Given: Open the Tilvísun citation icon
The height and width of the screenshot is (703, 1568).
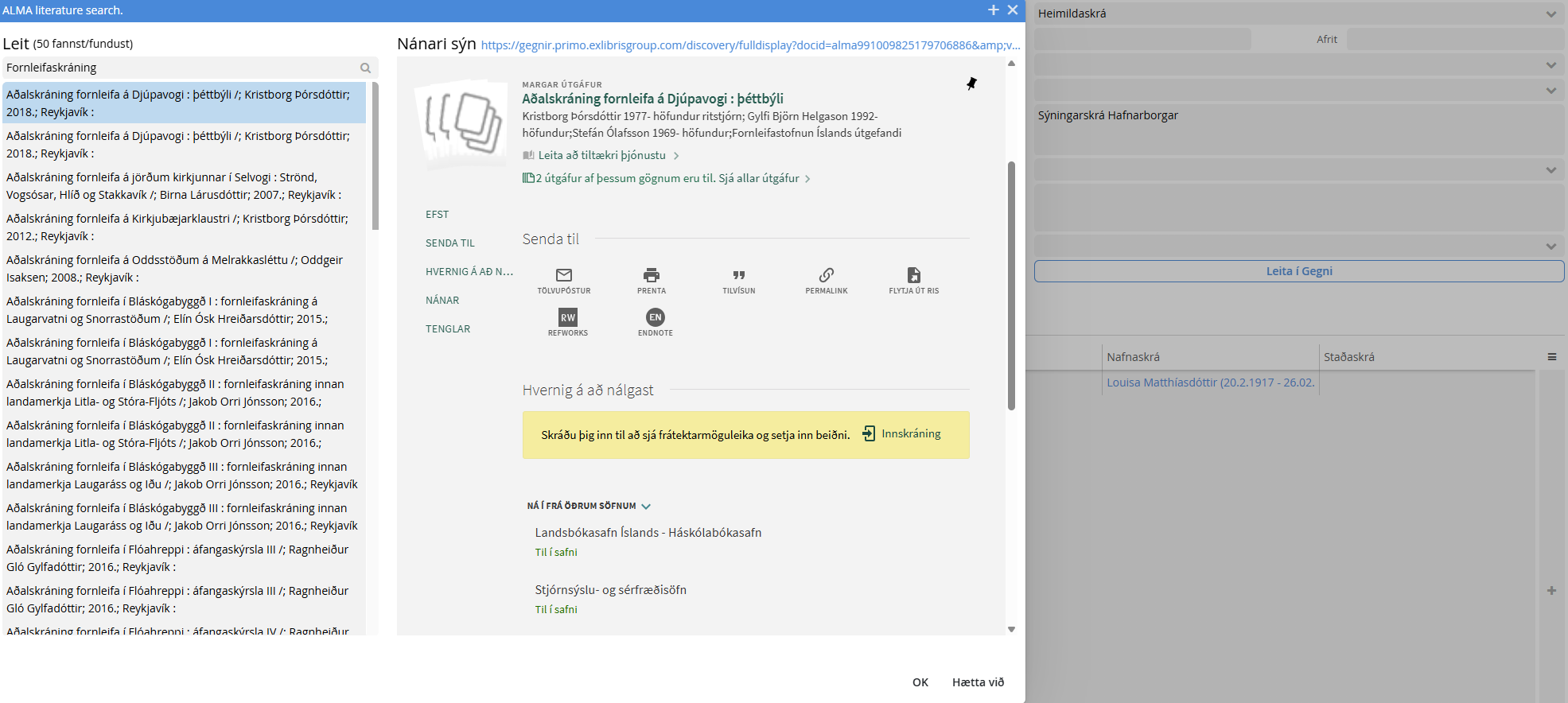Looking at the screenshot, I should (x=739, y=275).
